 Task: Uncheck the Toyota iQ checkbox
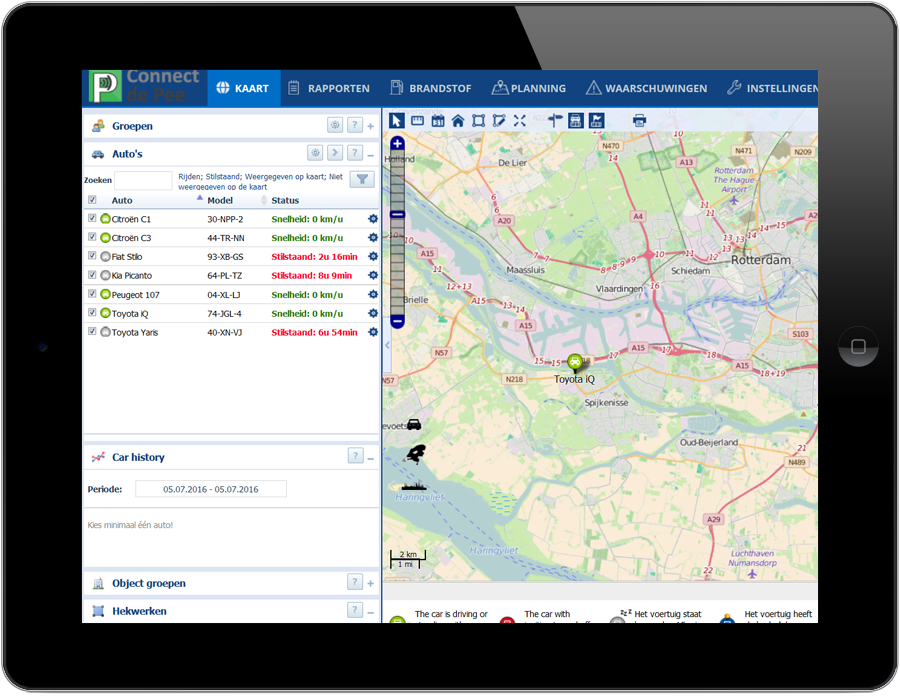(92, 312)
